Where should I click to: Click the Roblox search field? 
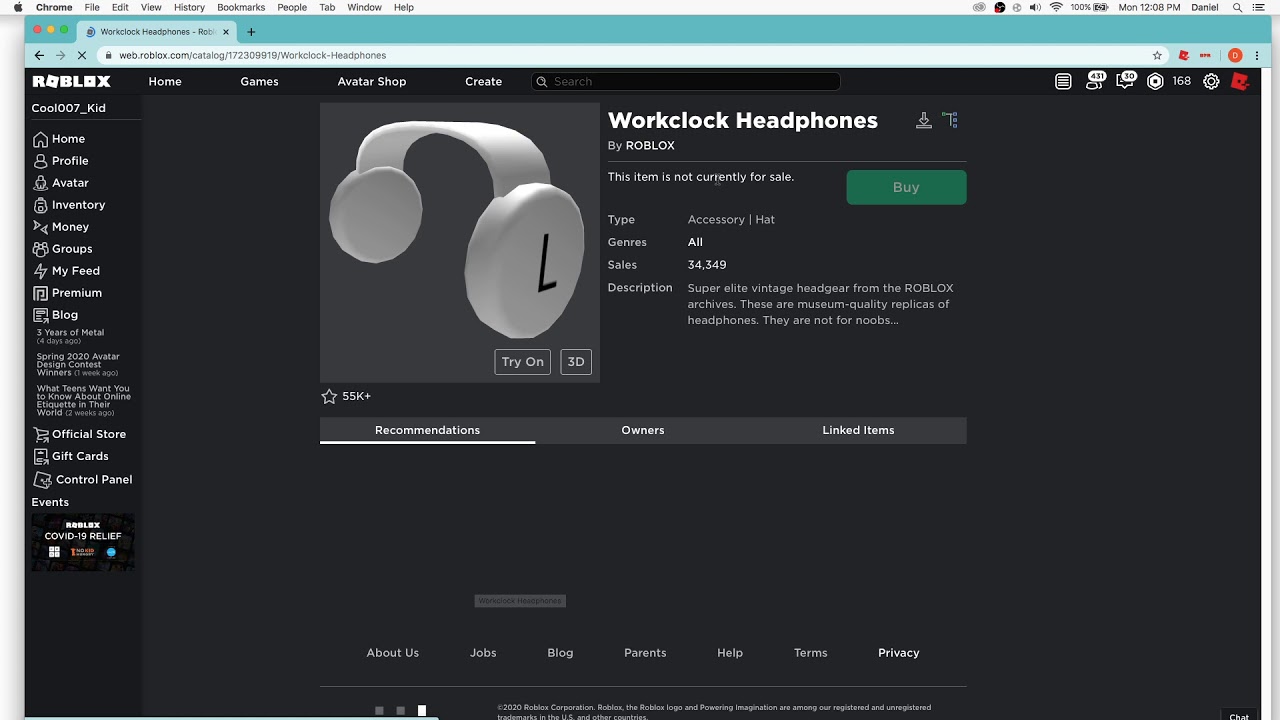(x=685, y=82)
